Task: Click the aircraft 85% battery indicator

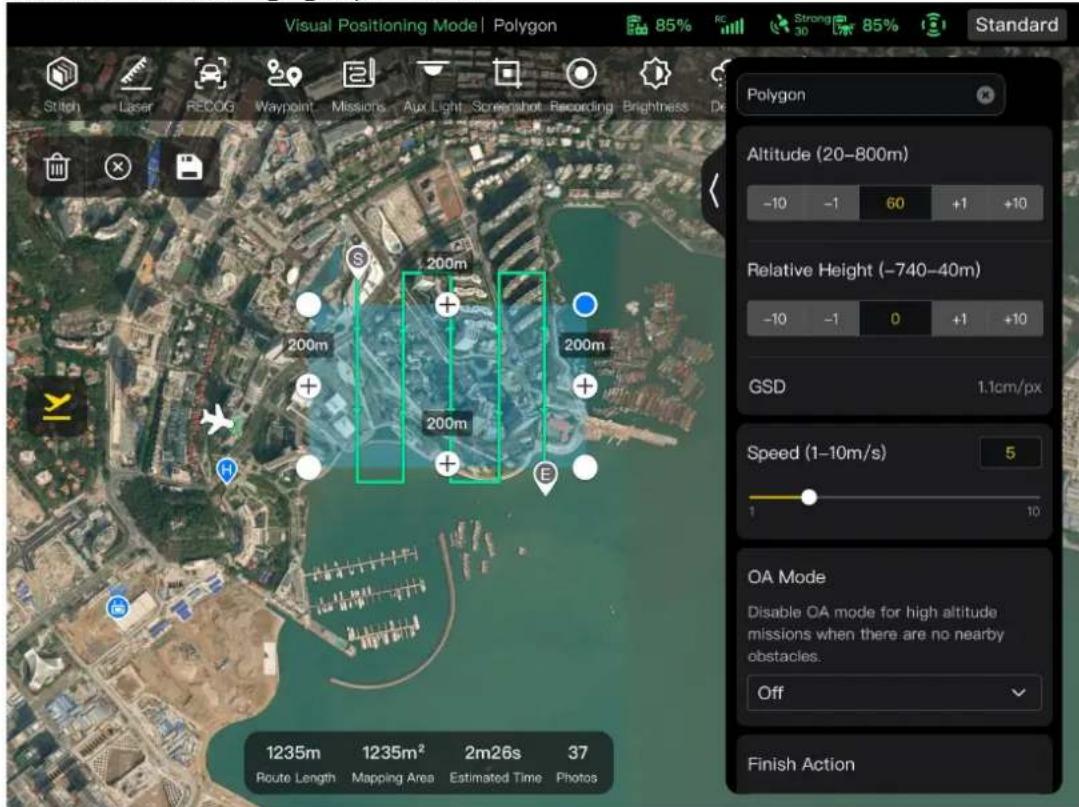Action: tap(866, 25)
